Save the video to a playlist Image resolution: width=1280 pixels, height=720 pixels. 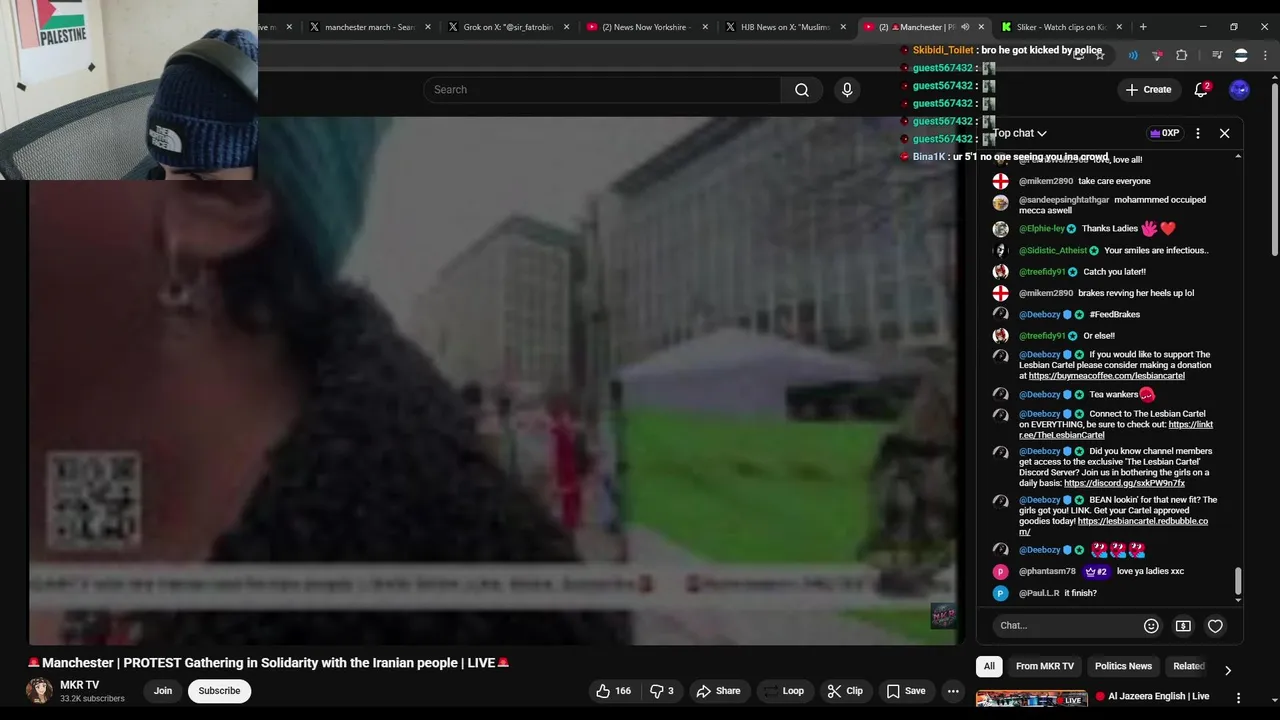[x=905, y=691]
